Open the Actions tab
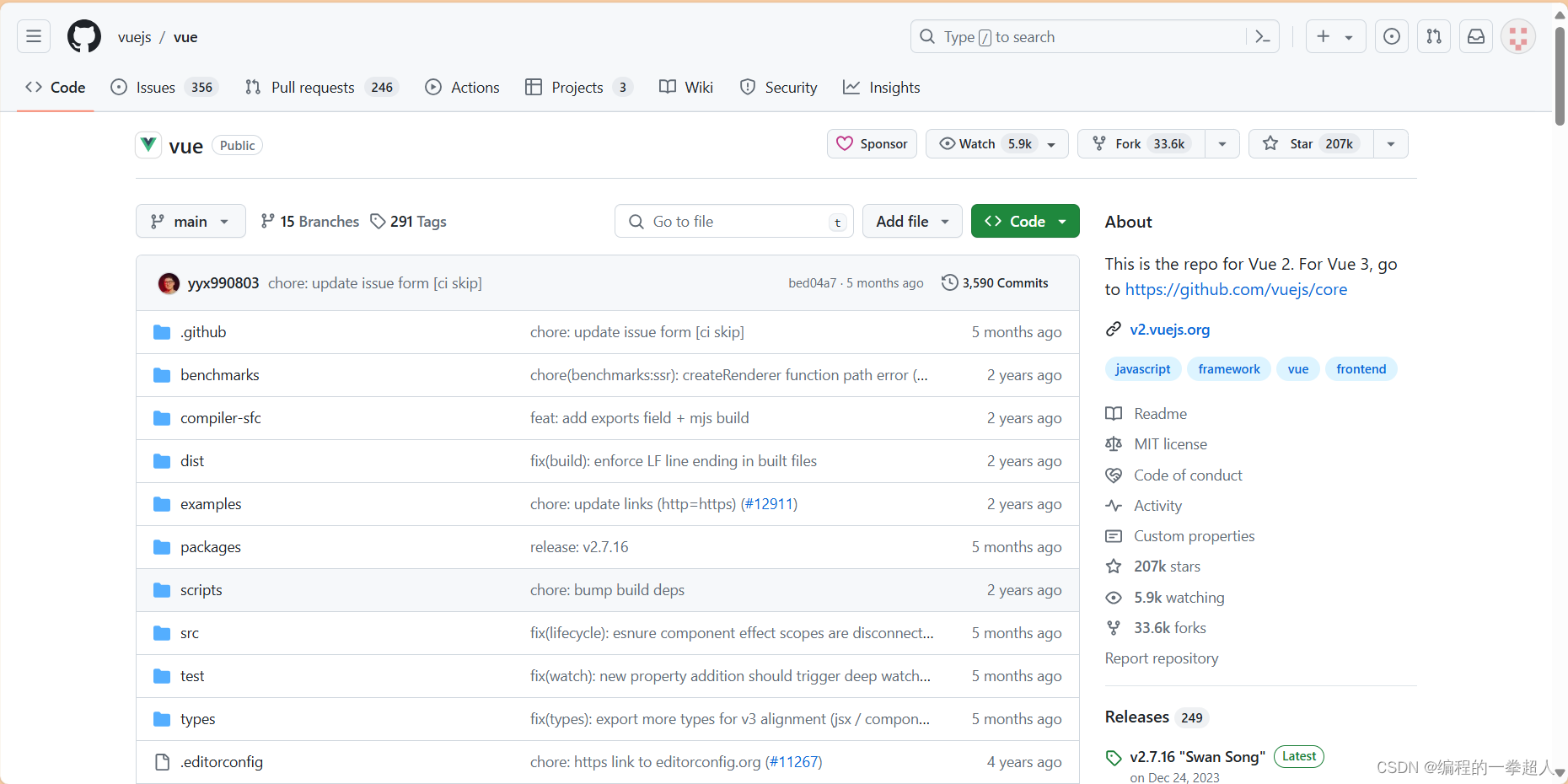 (x=463, y=88)
